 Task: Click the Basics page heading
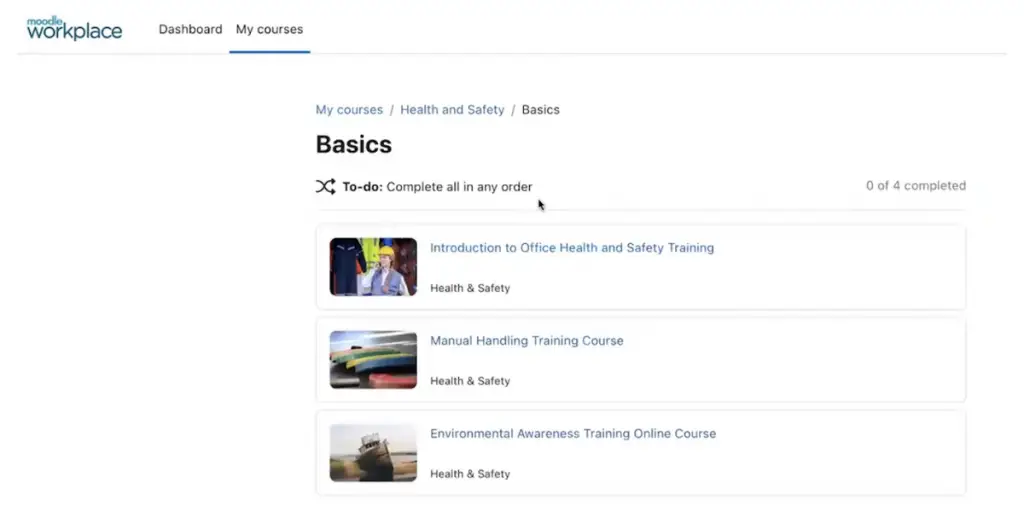pos(353,145)
